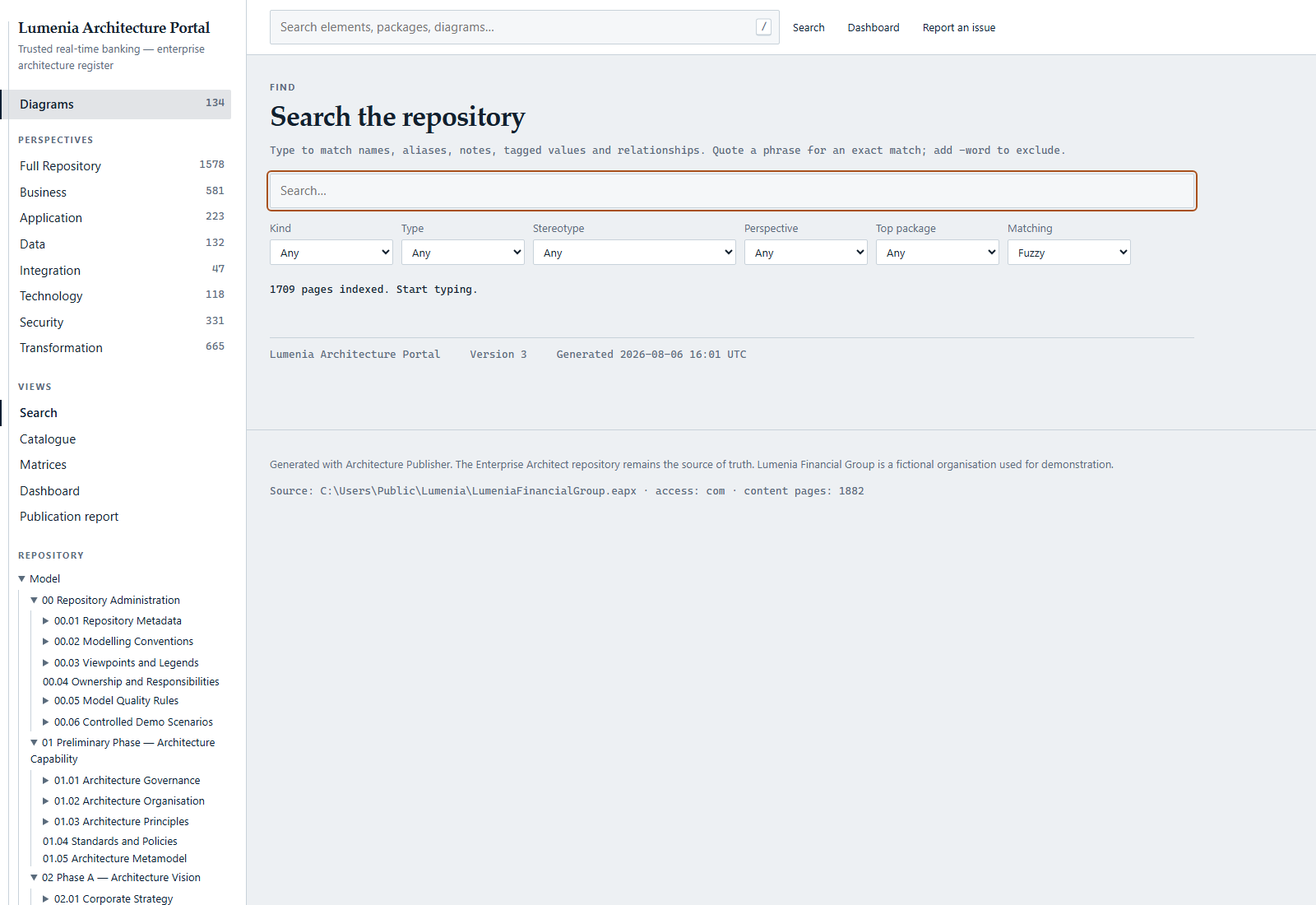Select the Security perspective
1316x905 pixels.
(122, 322)
